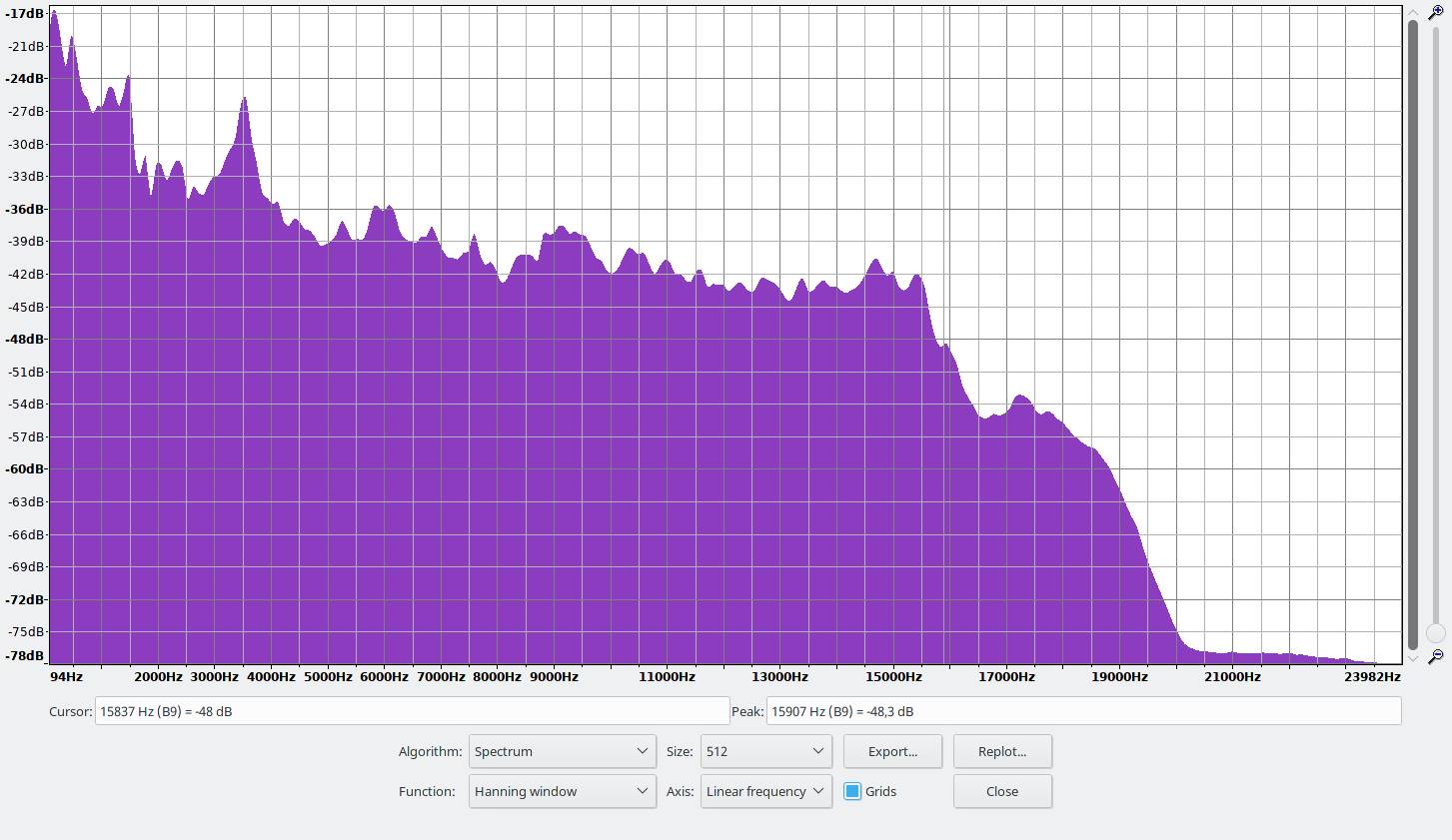
Task: Click the scrollbar up arrow above the plot scrollbar
Action: click(x=1413, y=12)
